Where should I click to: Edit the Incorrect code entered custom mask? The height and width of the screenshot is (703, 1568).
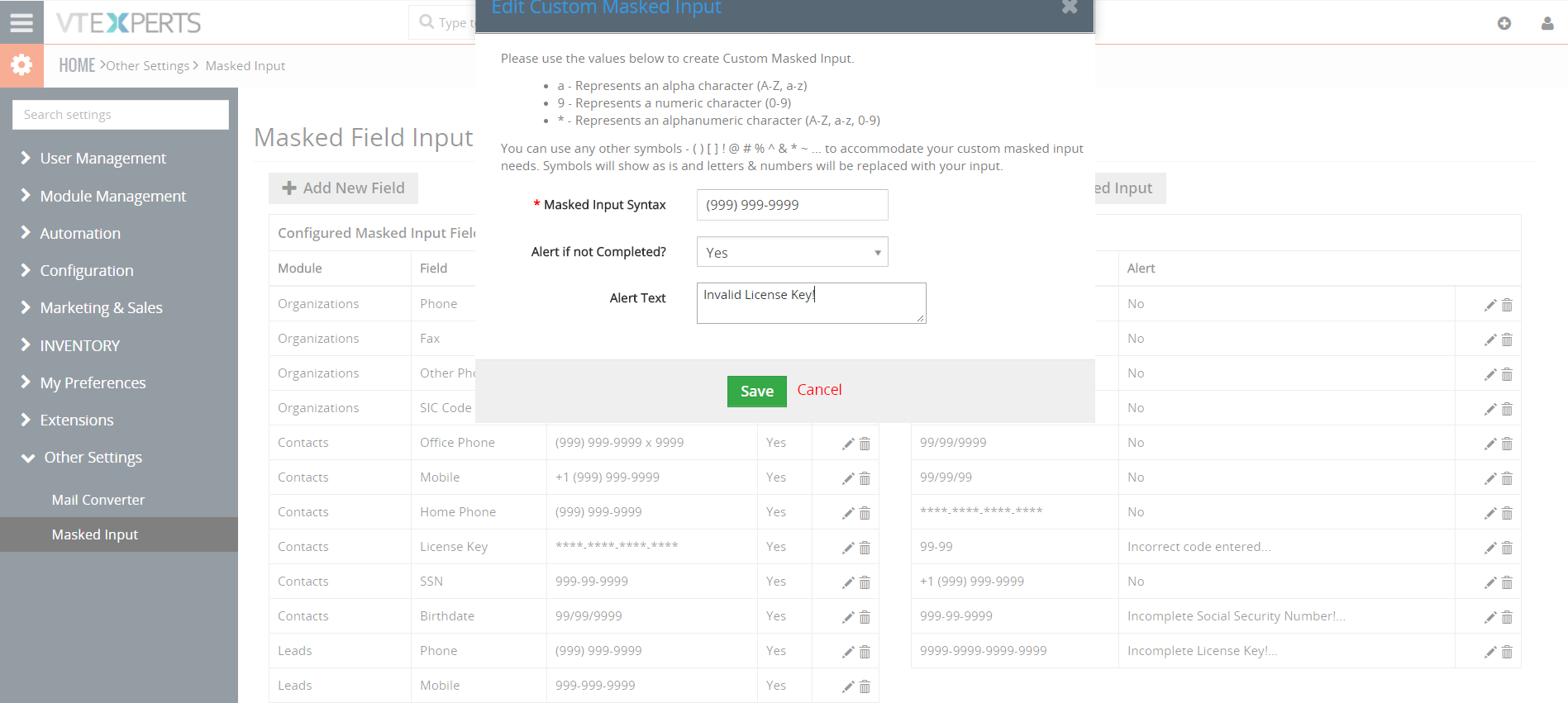point(1489,548)
